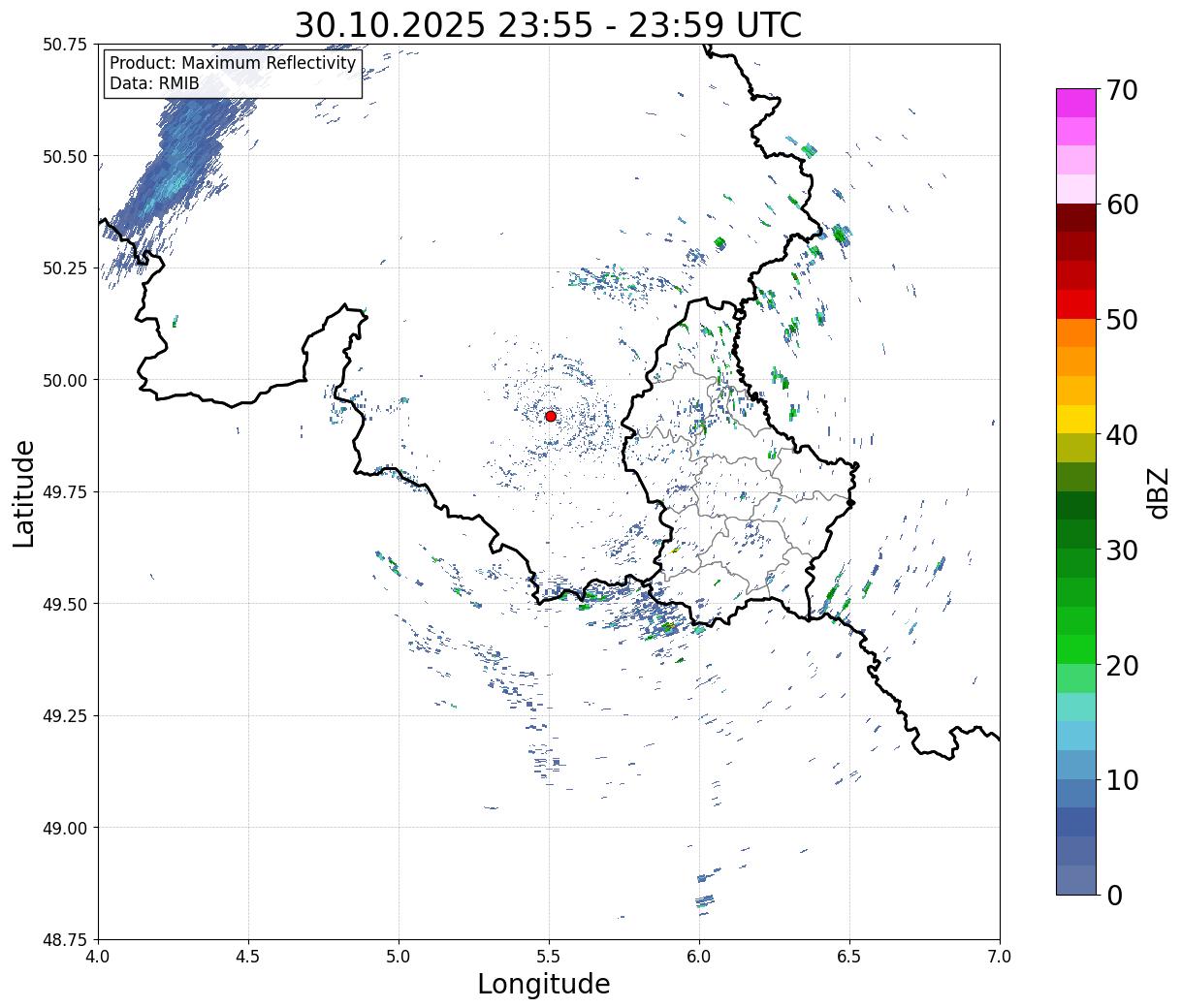Click the x-axis tick label 7.0
The image size is (1182, 1008).
[1000, 957]
